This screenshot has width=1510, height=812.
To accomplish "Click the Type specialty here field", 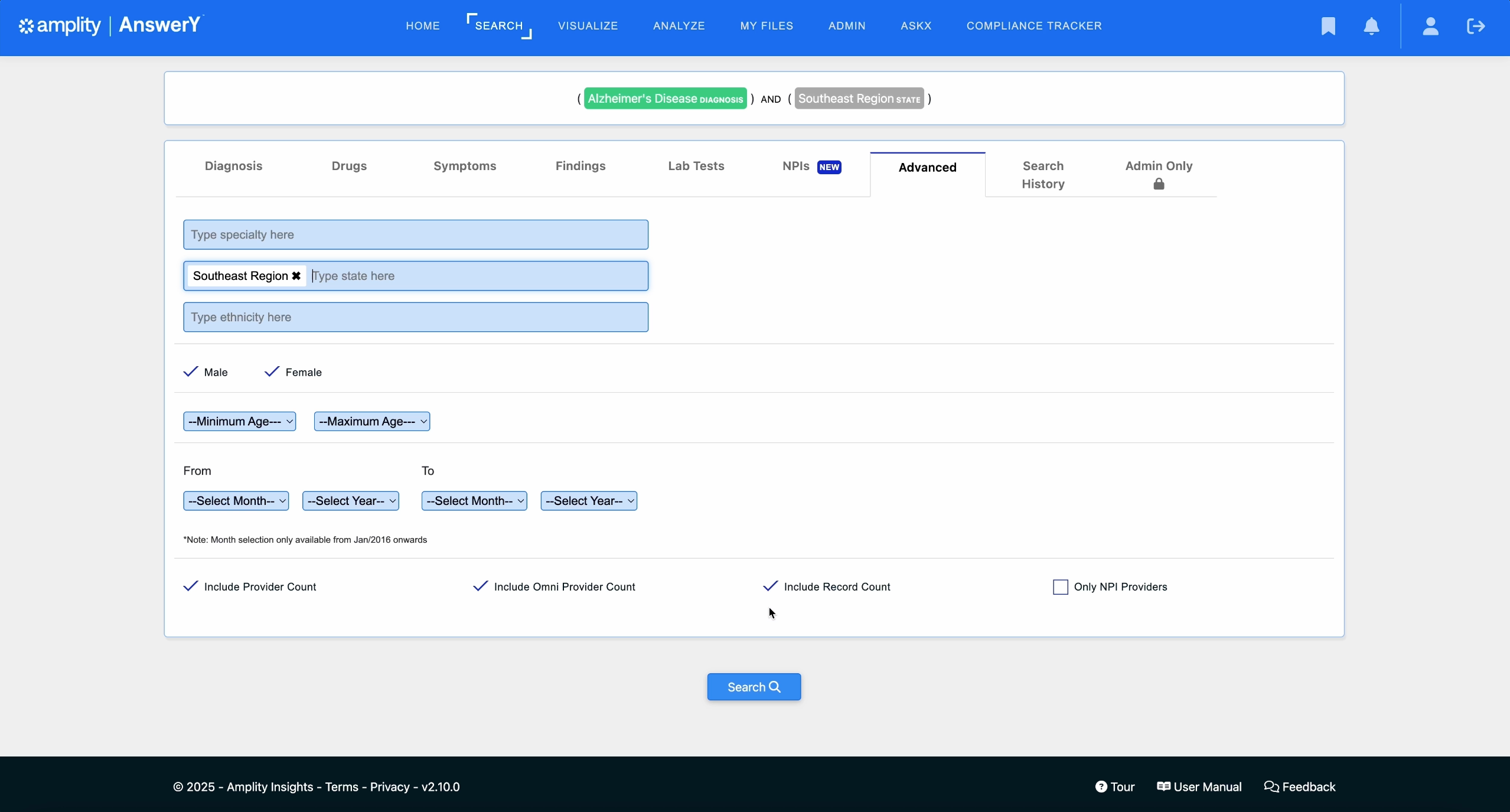I will point(416,234).
